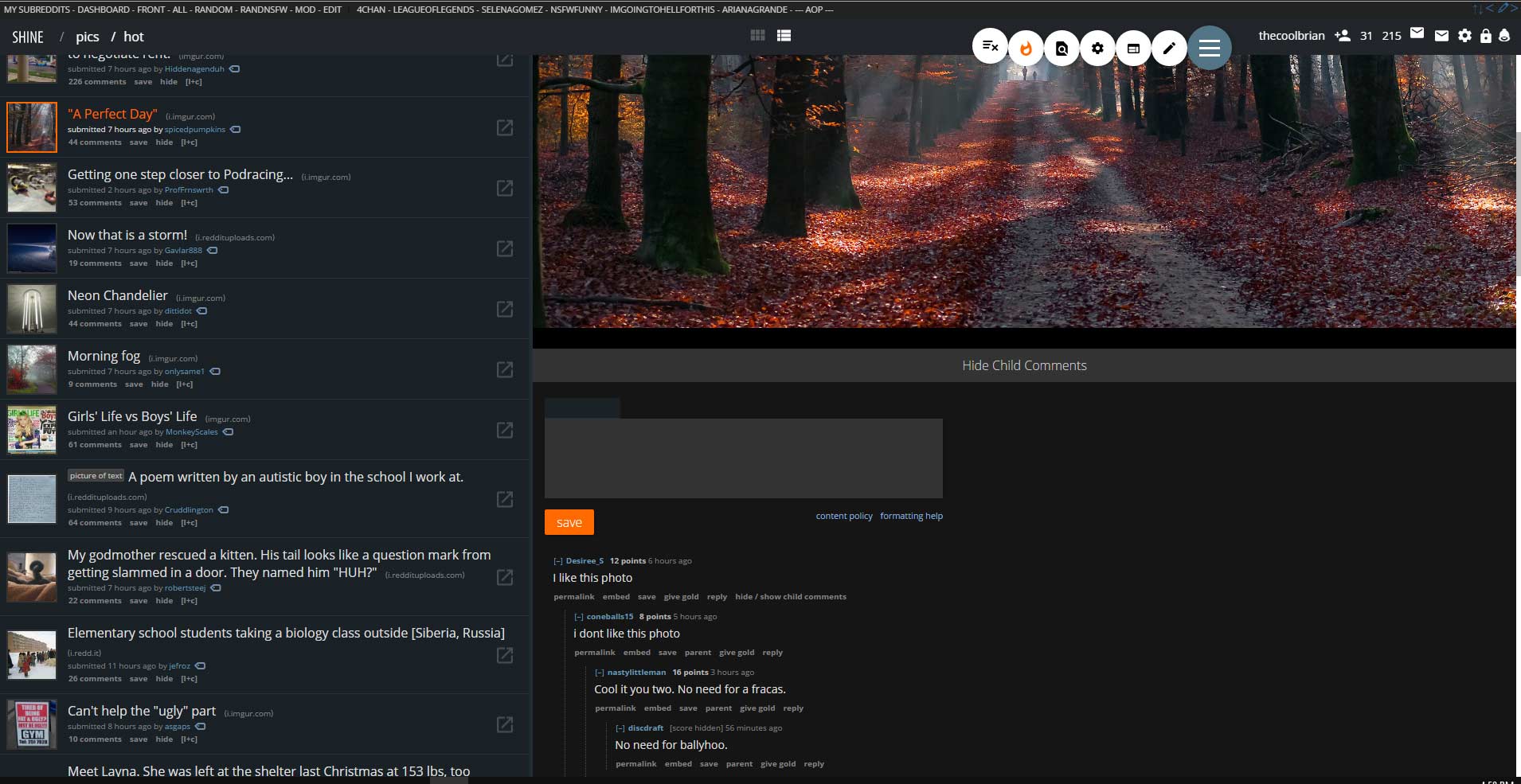Open LEAGUEOFLEGENDS subreddit shortcut
Image resolution: width=1521 pixels, height=784 pixels.
pos(433,10)
